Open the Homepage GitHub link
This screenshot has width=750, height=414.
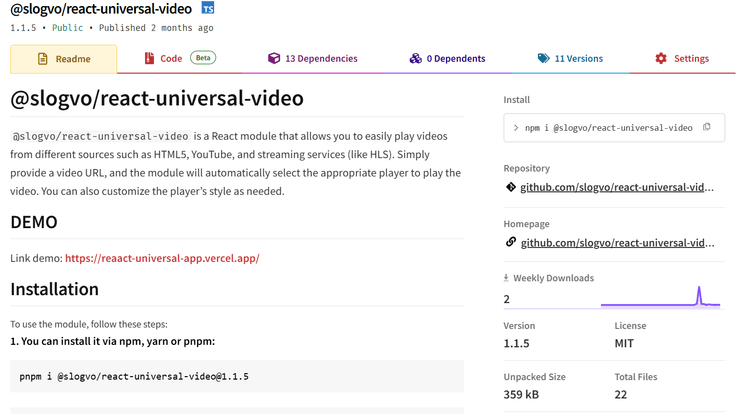(x=618, y=243)
